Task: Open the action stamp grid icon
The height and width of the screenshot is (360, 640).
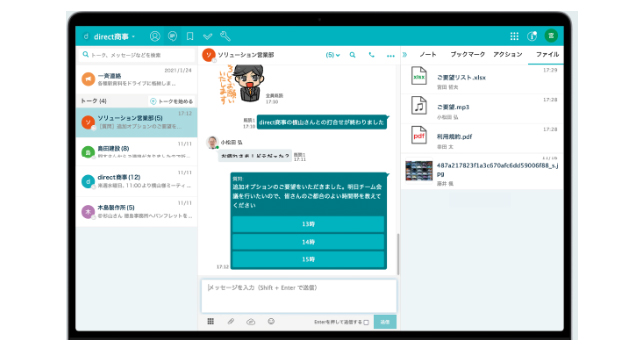Action: click(211, 322)
